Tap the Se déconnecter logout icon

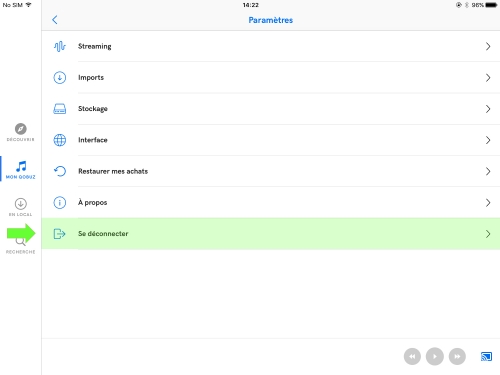(x=59, y=234)
